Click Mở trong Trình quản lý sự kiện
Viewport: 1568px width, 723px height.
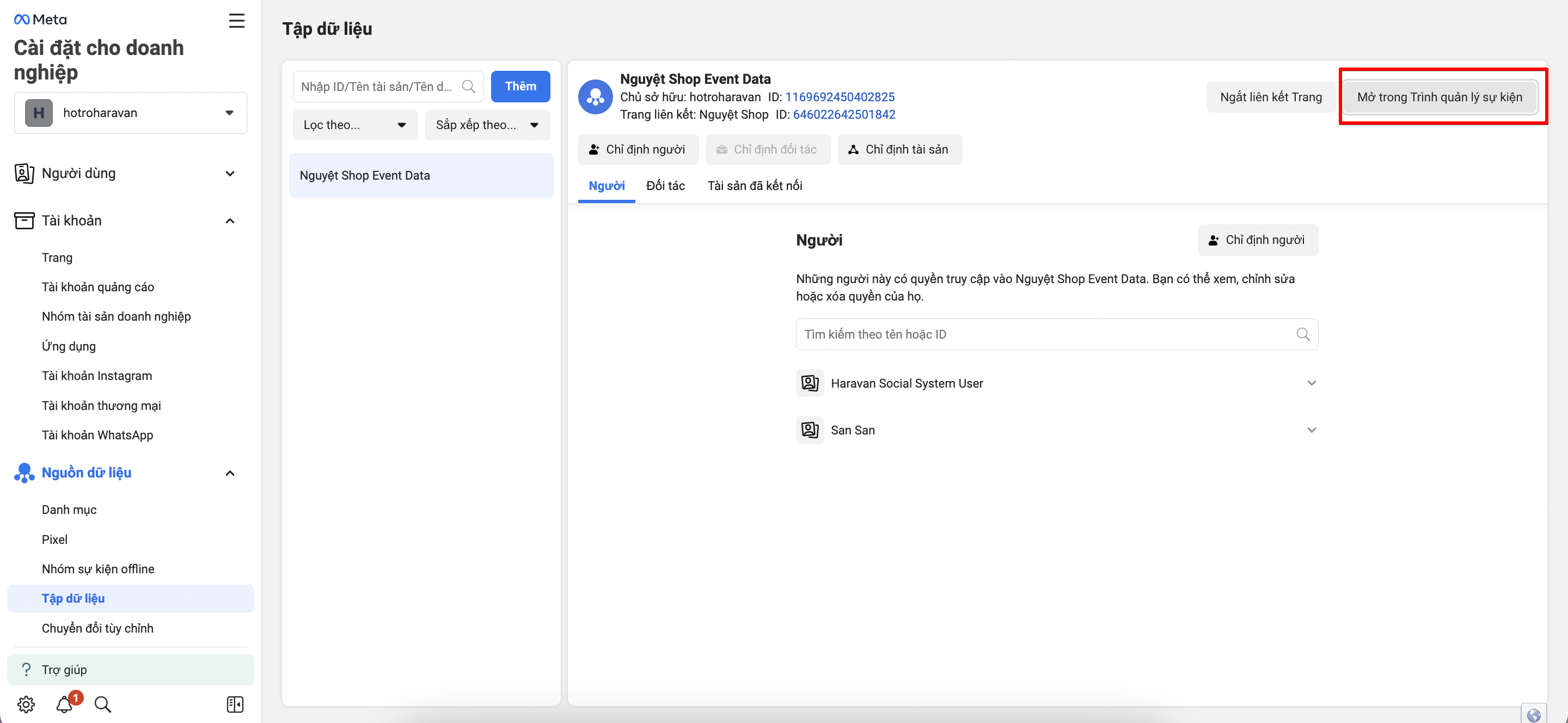click(x=1440, y=97)
